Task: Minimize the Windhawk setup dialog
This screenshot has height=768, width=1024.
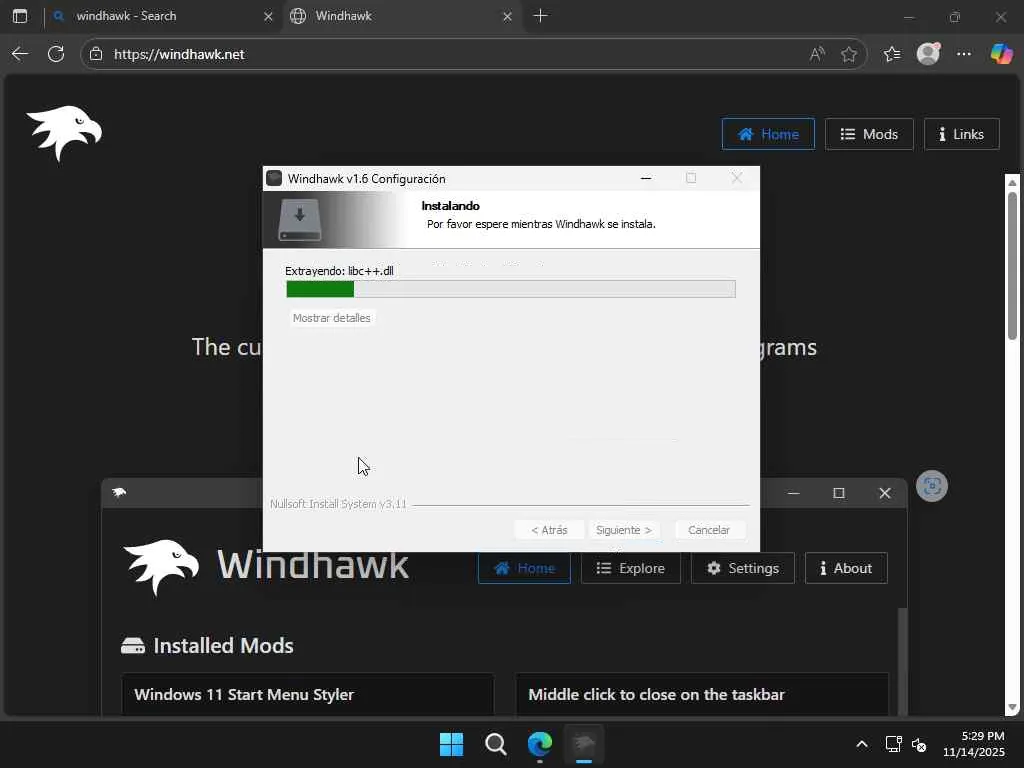Action: [646, 178]
